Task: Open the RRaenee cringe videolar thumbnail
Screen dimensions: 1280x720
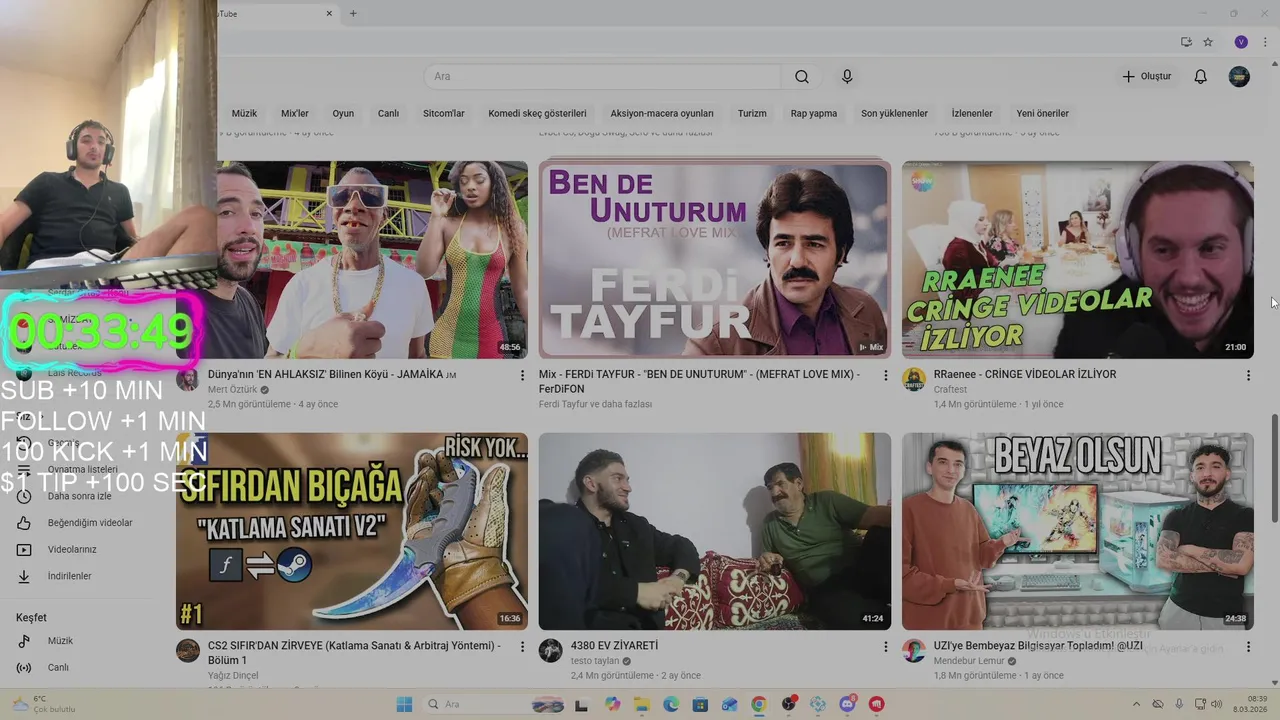Action: point(1077,260)
